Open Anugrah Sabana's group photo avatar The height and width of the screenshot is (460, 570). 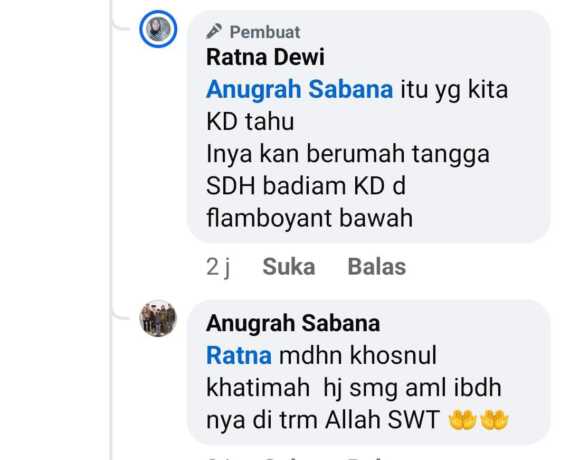(x=158, y=319)
